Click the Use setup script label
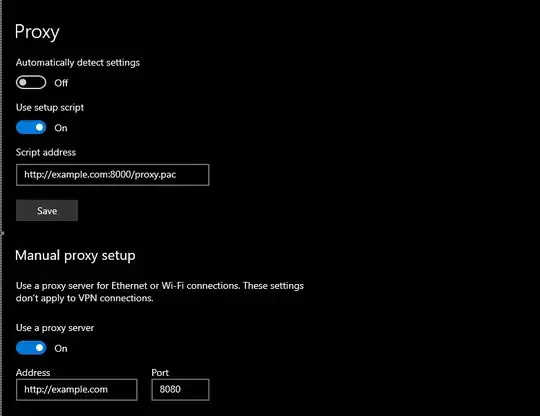The height and width of the screenshot is (416, 540). [50, 107]
